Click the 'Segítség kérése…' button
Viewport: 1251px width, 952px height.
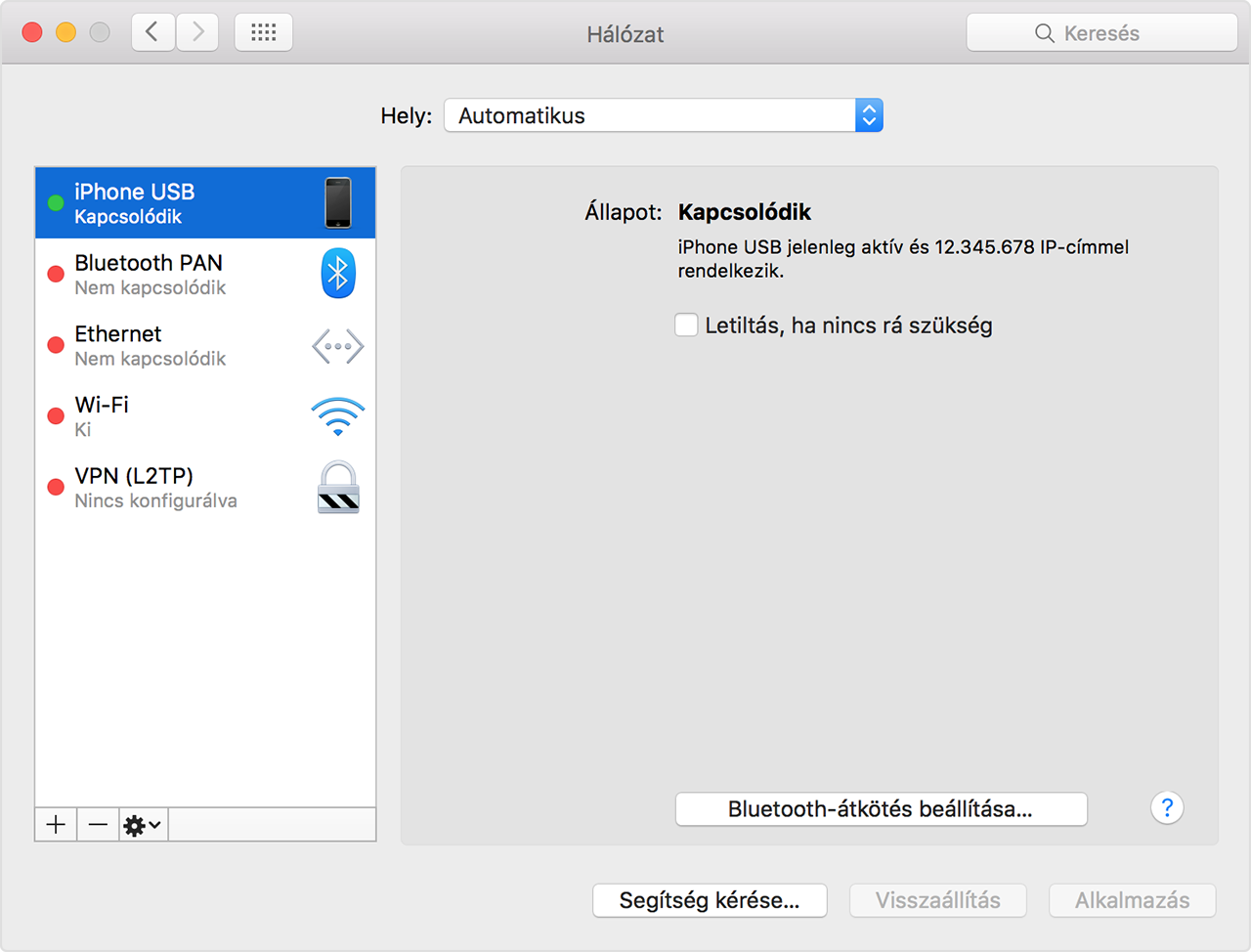click(x=710, y=900)
